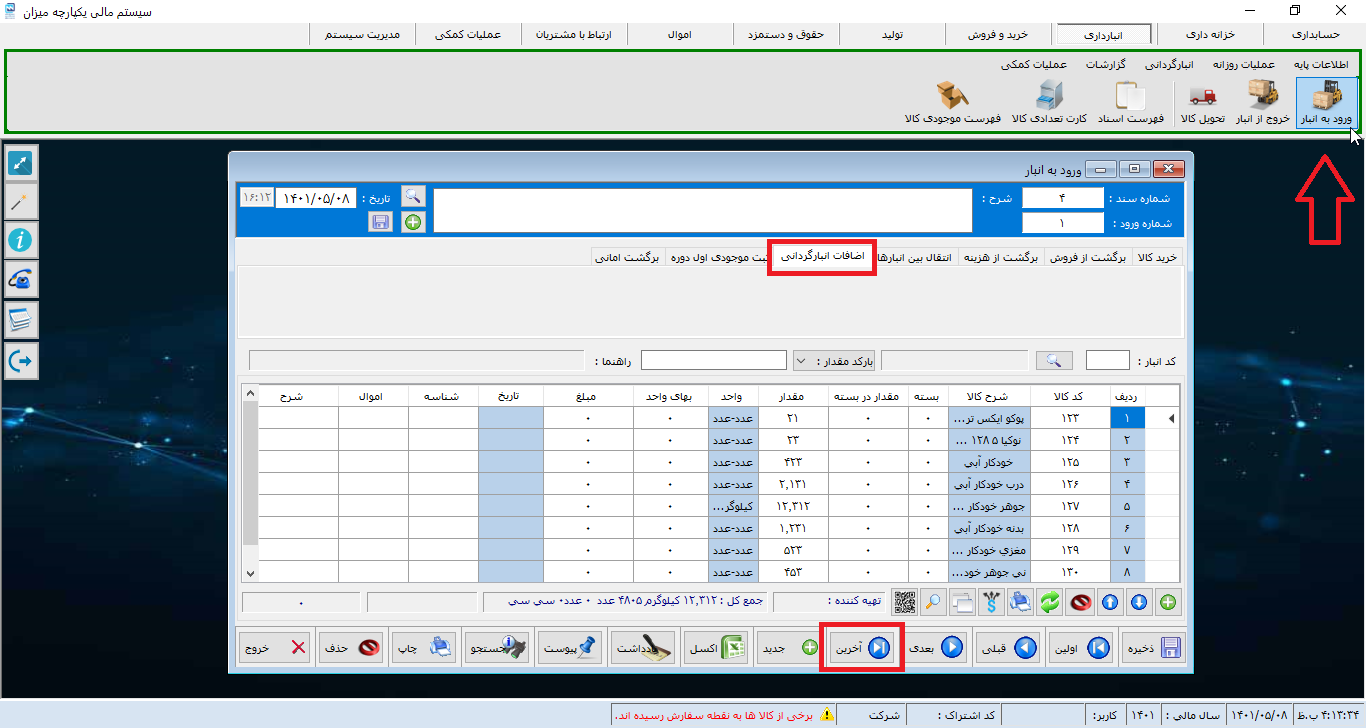Click the چاپ print button
This screenshot has height=728, width=1366.
424,648
